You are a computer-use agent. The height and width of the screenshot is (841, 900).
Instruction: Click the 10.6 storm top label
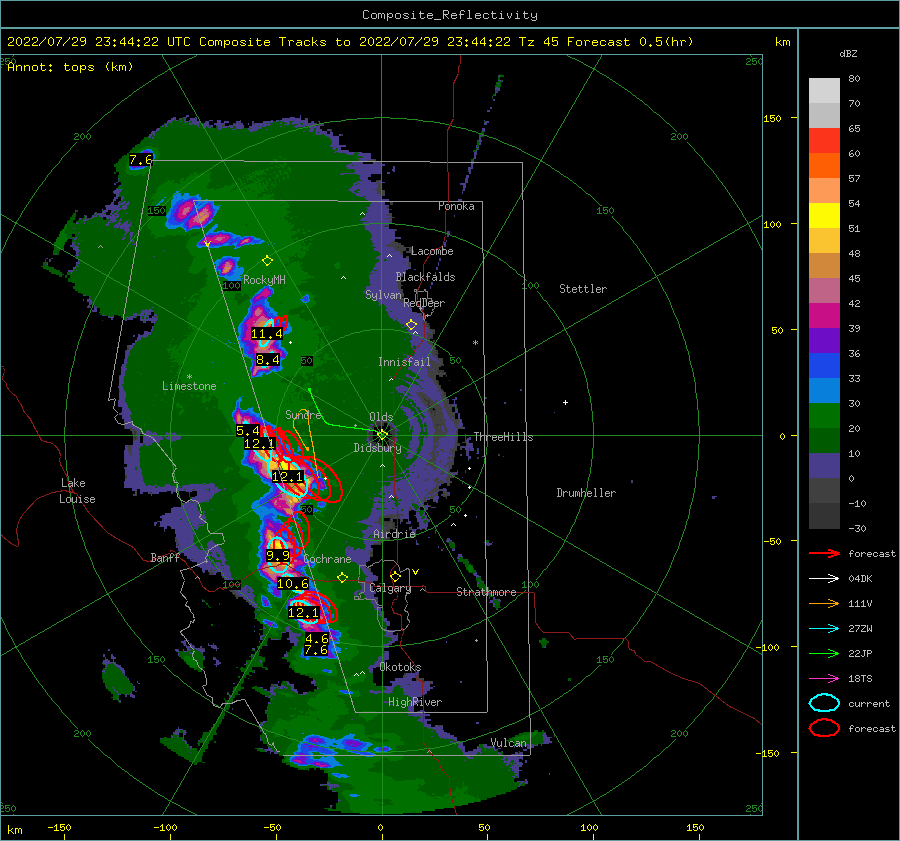[293, 584]
